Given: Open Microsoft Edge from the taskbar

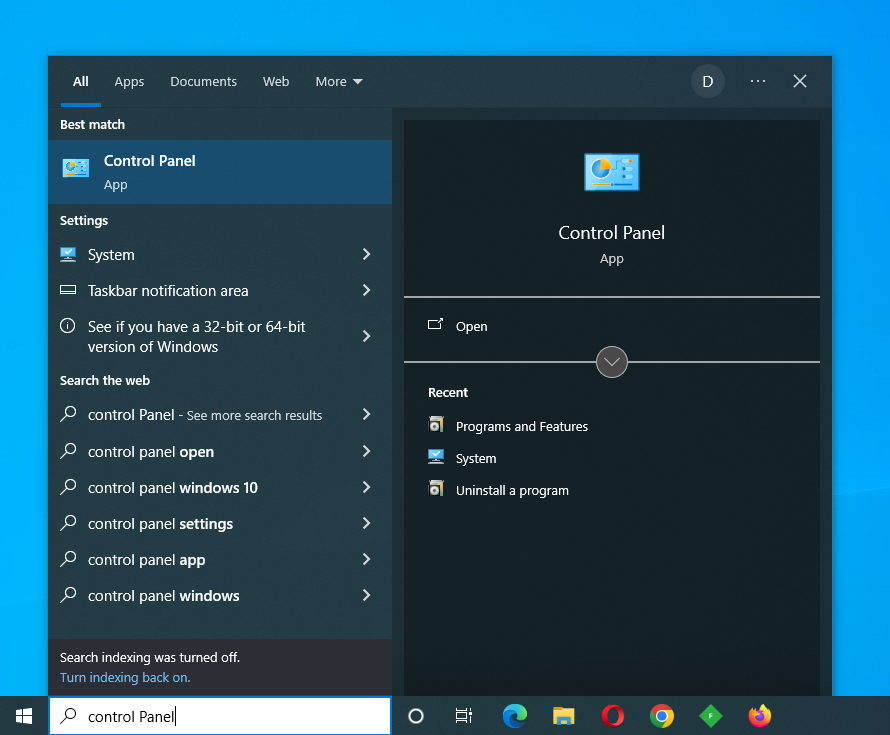Looking at the screenshot, I should (x=515, y=716).
